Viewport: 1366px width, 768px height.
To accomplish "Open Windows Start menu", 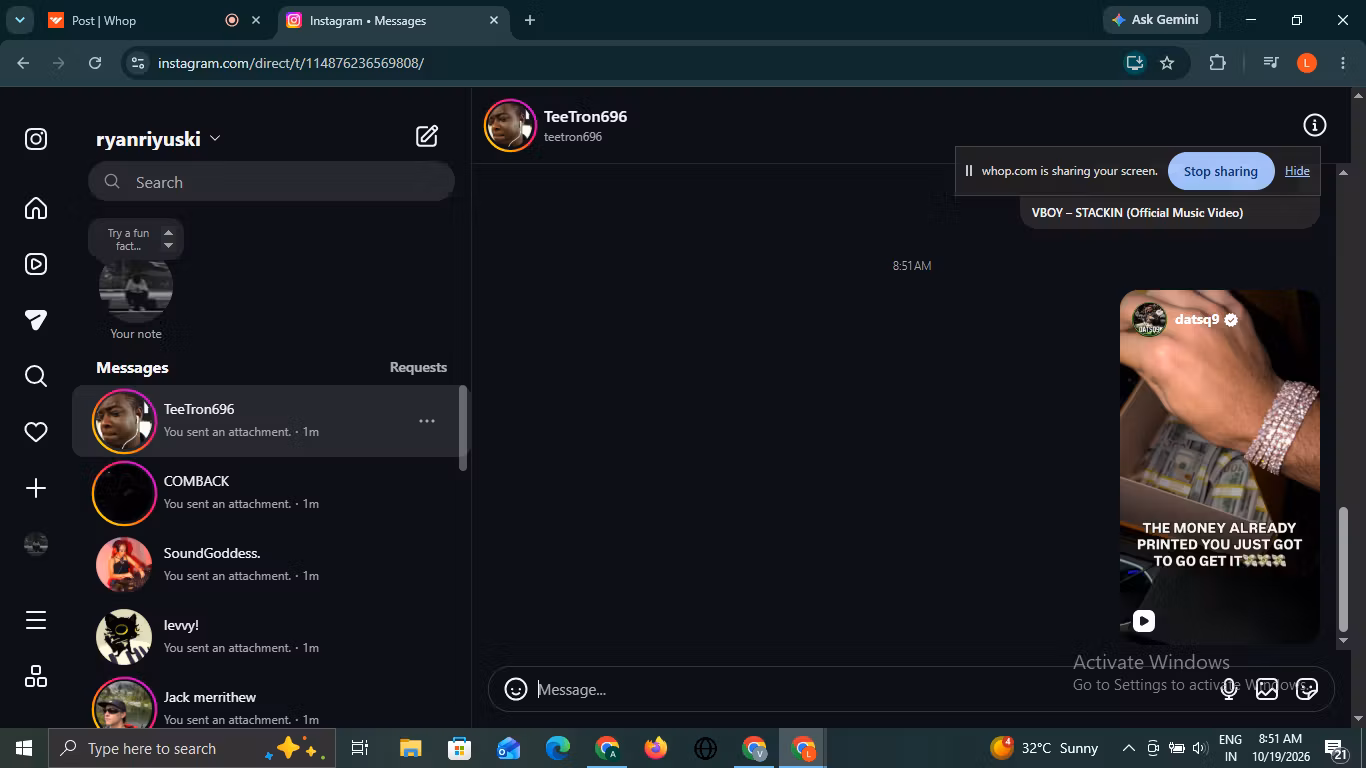I will point(24,748).
